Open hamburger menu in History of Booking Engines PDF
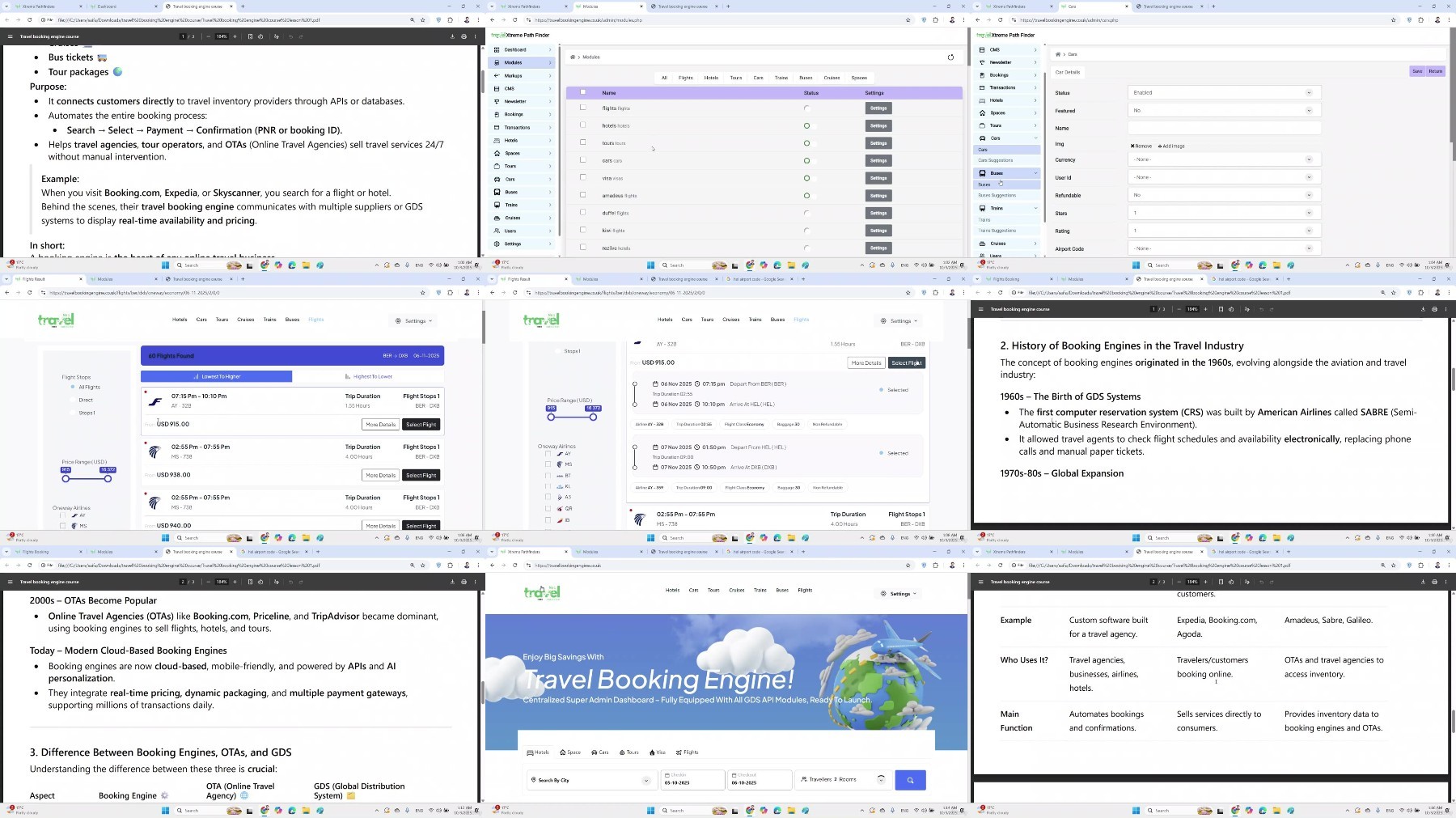This screenshot has height=818, width=1456. pyautogui.click(x=980, y=309)
